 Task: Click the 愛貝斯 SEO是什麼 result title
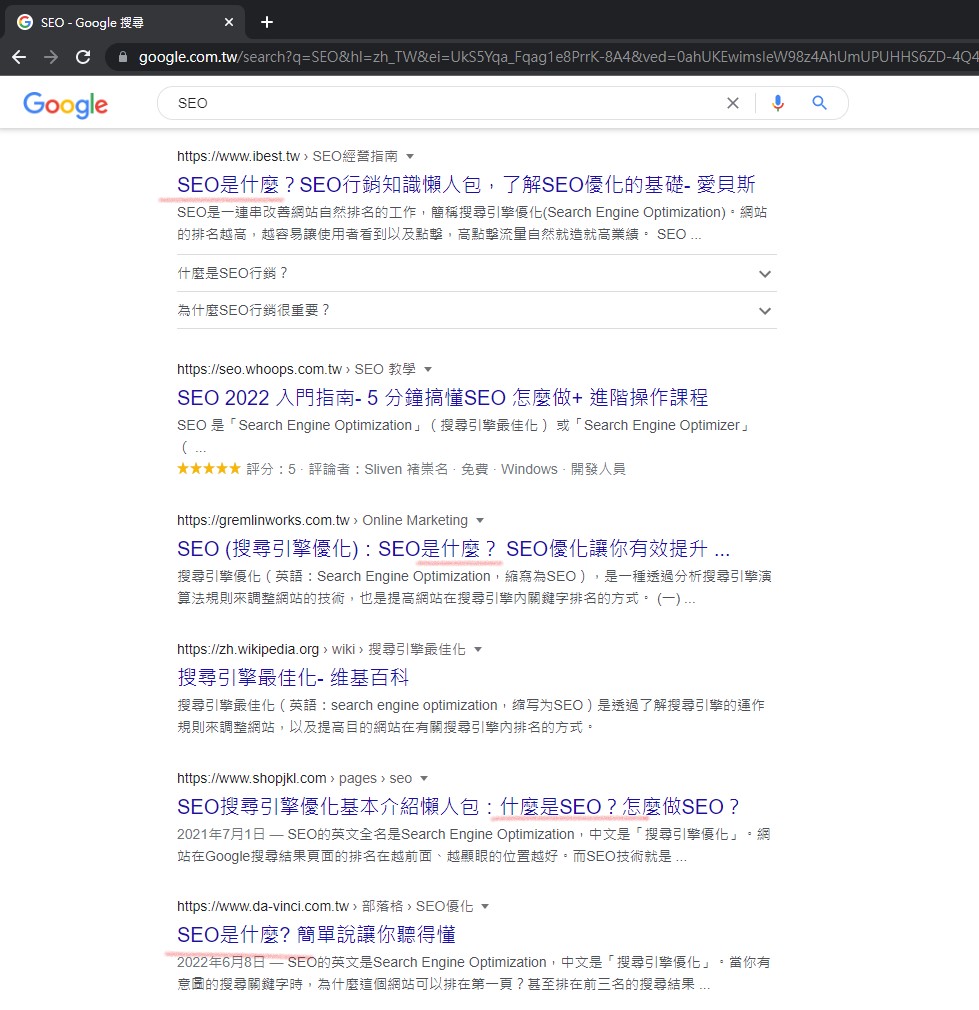pyautogui.click(x=463, y=185)
